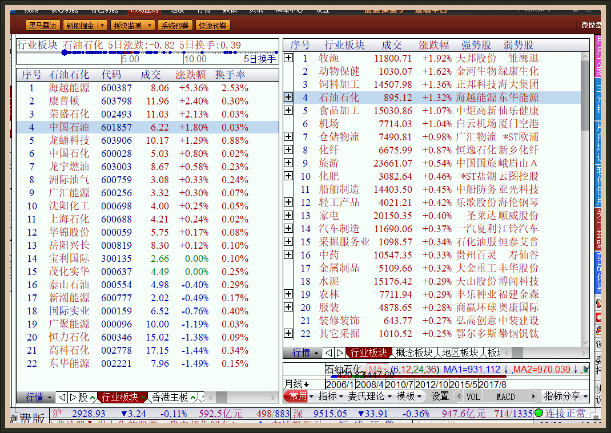Click up arrow of industry list scrollbar

(x=585, y=57)
